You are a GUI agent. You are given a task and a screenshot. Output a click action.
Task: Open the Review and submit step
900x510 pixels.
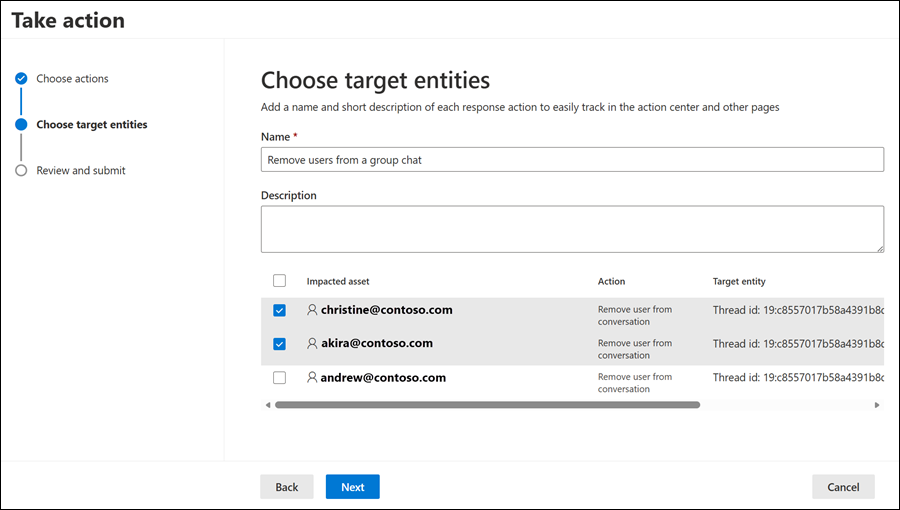coord(81,171)
